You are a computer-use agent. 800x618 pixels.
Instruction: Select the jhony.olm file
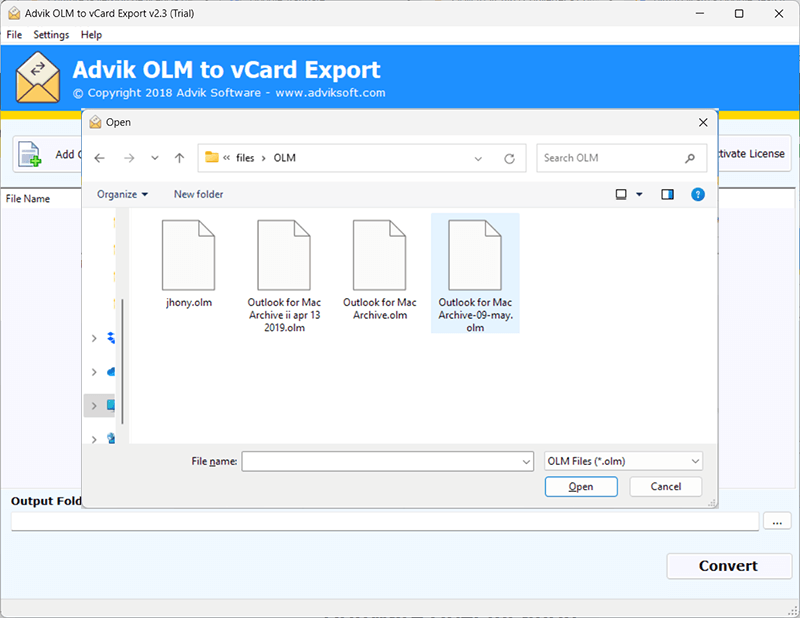(x=188, y=264)
